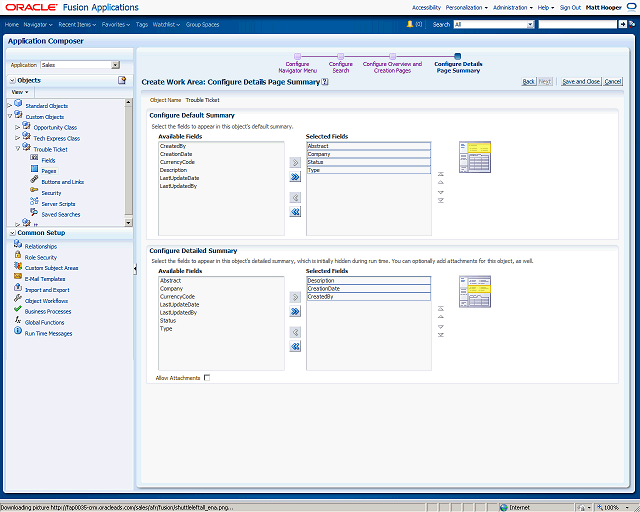
Task: Expand the Standard Objects node
Action: point(10,106)
